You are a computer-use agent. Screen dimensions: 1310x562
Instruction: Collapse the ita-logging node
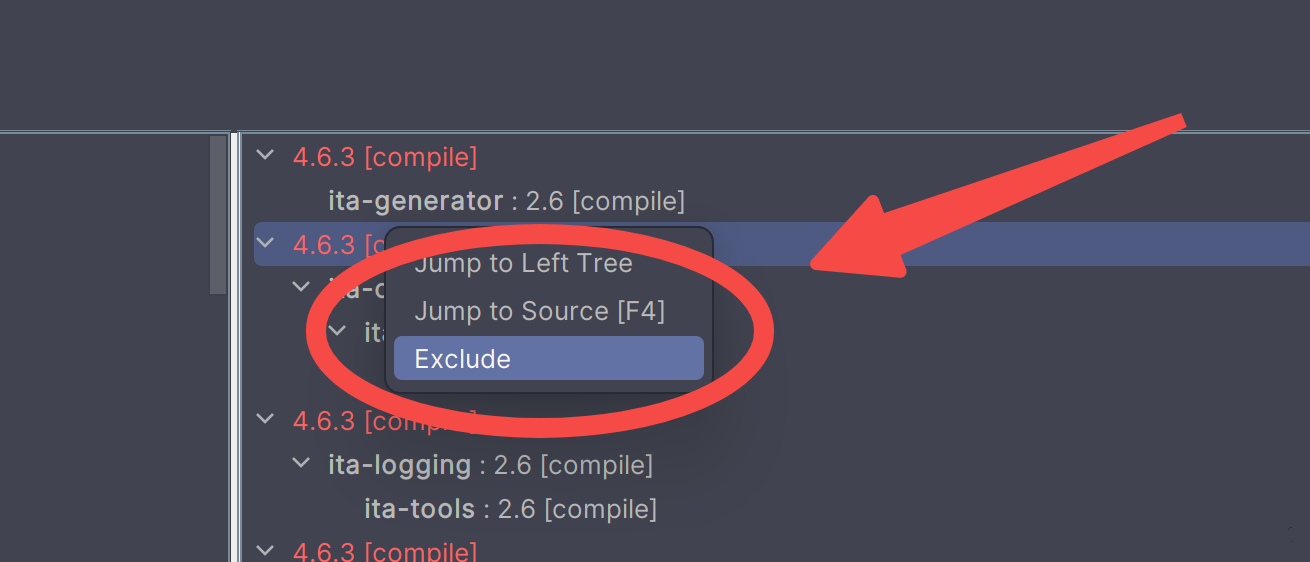click(301, 464)
